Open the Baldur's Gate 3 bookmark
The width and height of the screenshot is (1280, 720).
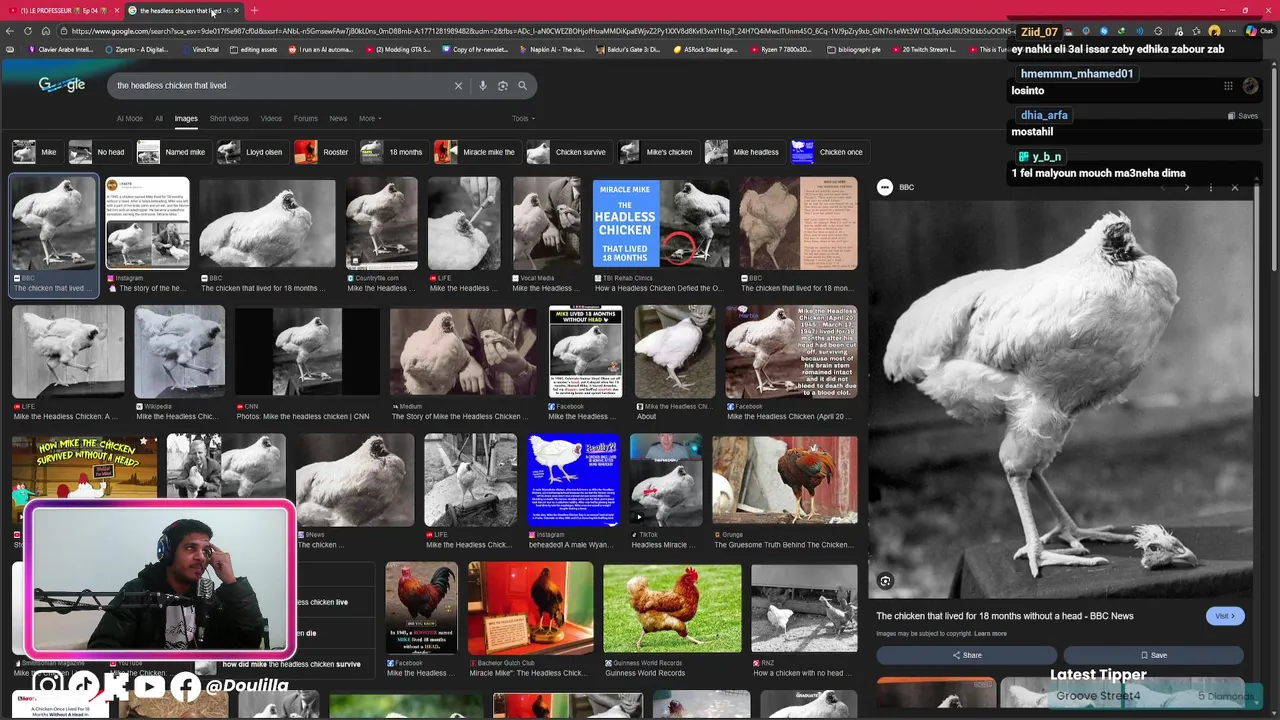[628, 49]
